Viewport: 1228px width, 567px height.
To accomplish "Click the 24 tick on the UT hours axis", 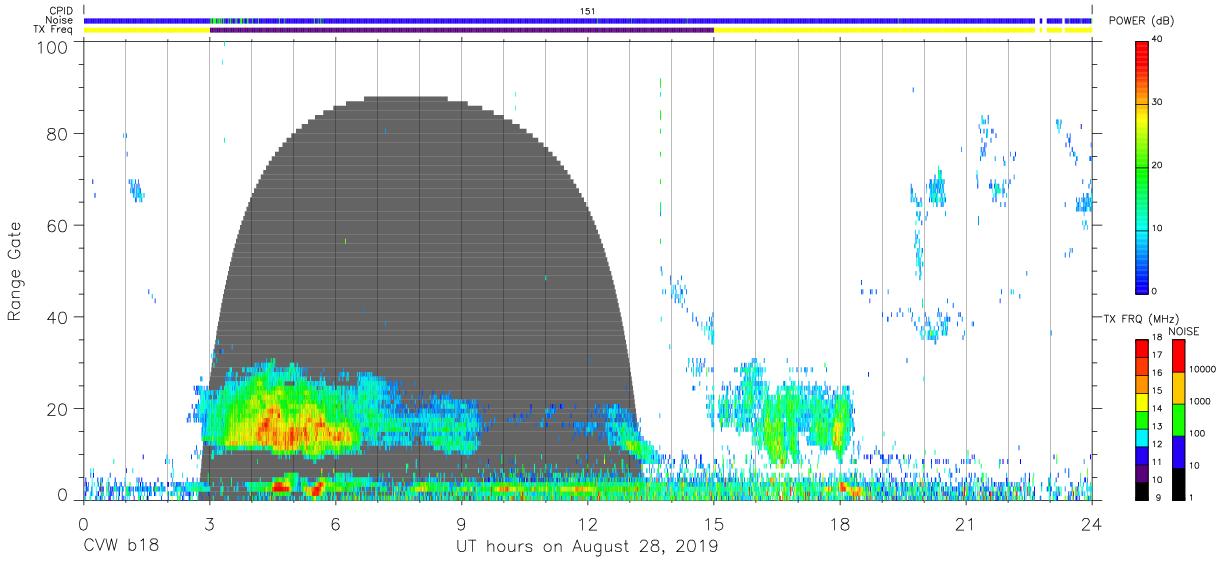I will [1092, 523].
